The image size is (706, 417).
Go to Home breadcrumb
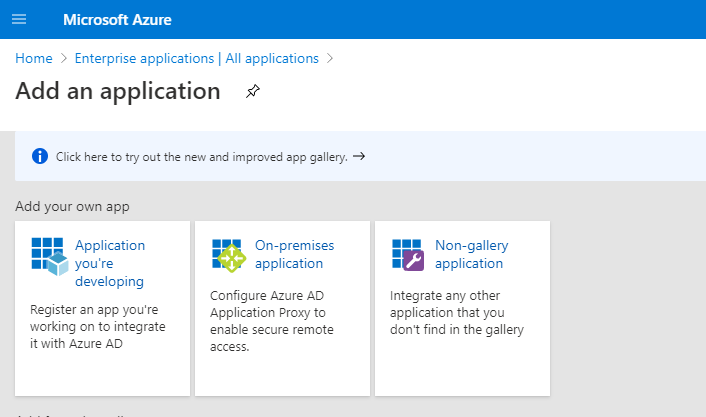point(34,58)
